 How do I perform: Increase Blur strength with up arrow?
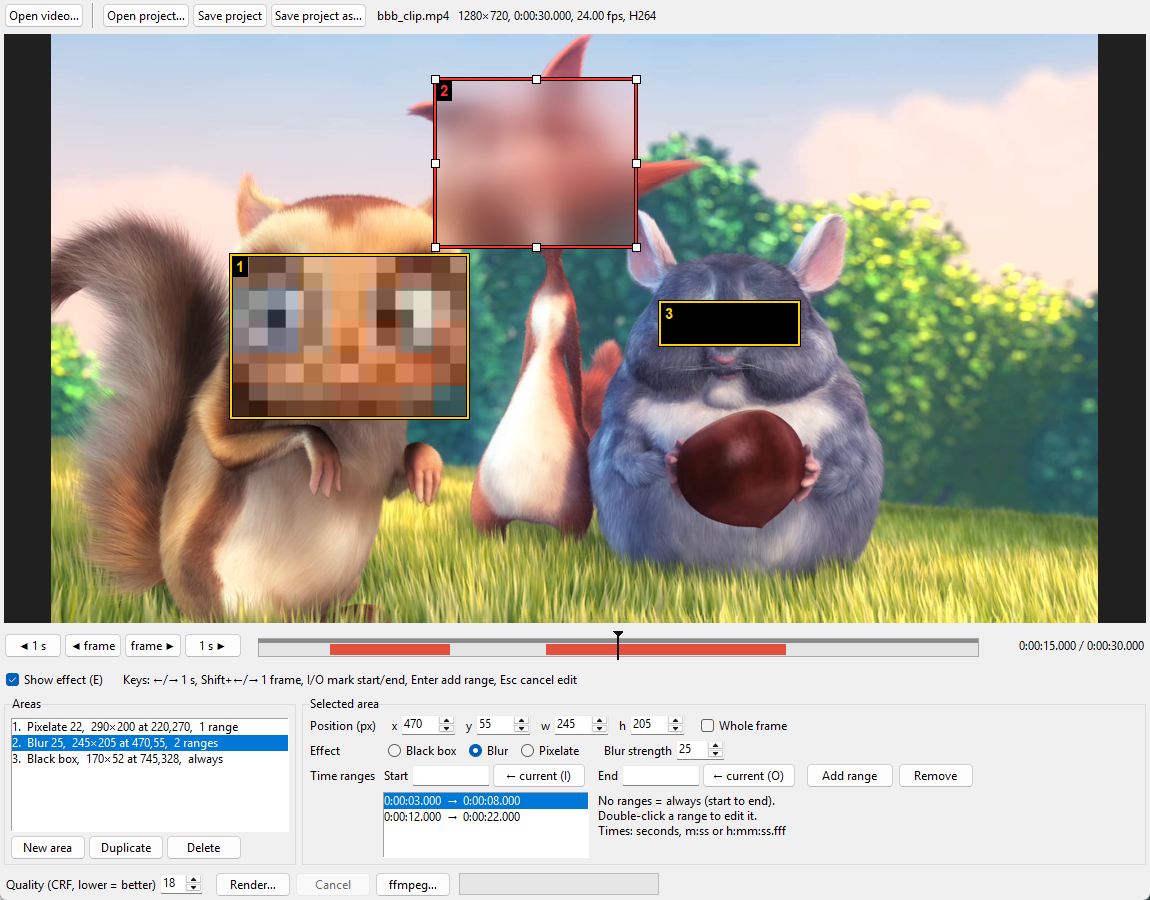[715, 745]
